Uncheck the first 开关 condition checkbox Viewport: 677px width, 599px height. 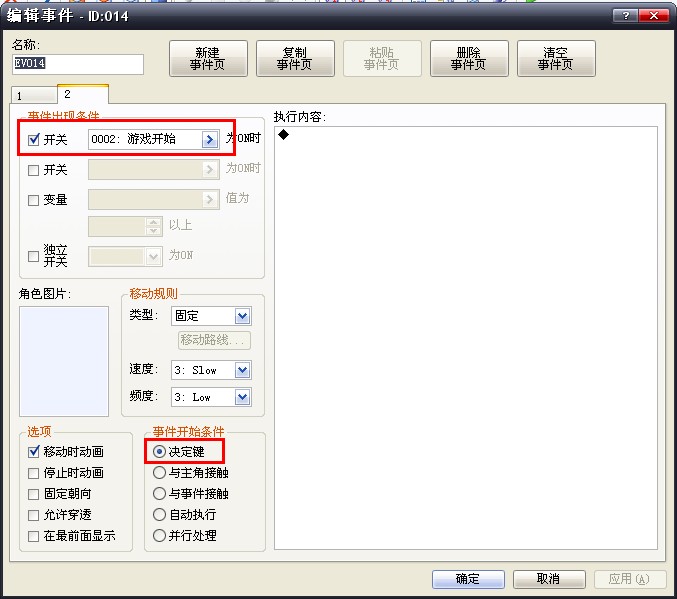pos(33,140)
